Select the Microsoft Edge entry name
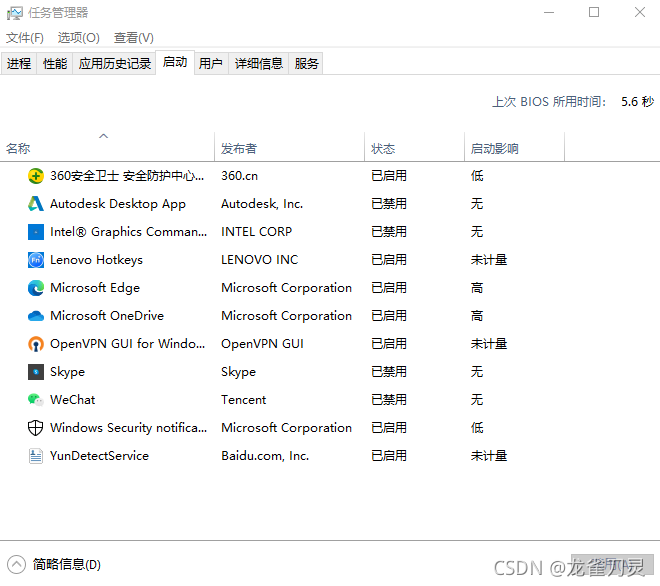 tap(95, 288)
